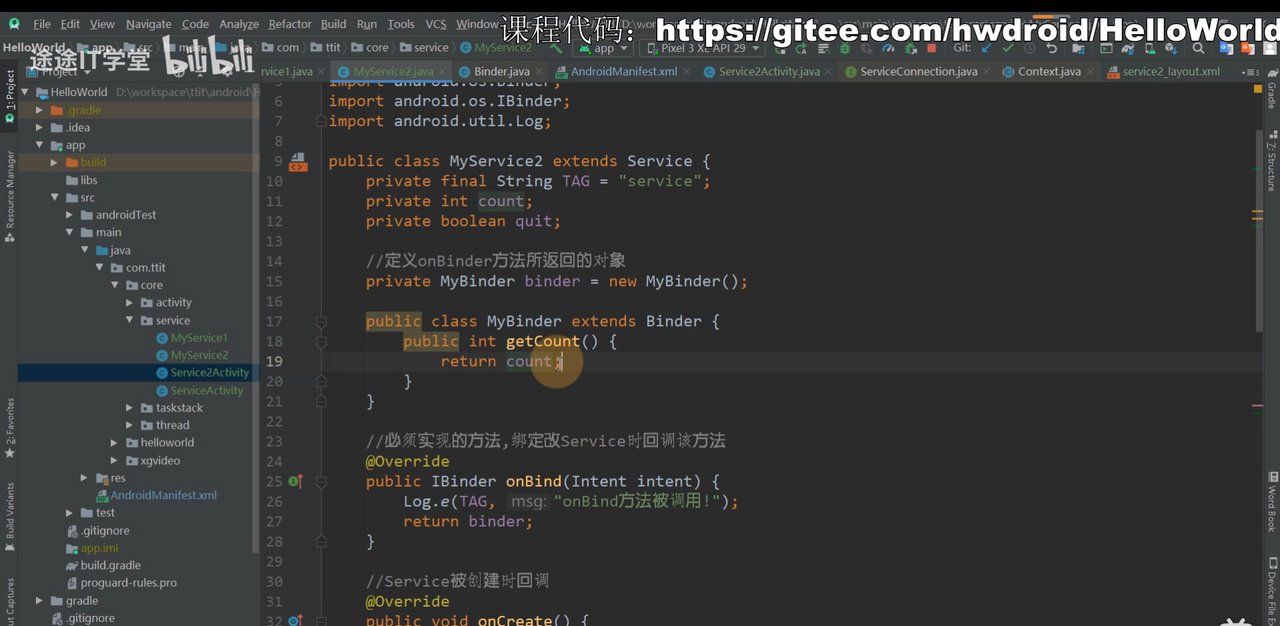Open the Pixel 3 XL API 29 device dropdown
Image resolution: width=1280 pixels, height=626 pixels.
click(703, 48)
